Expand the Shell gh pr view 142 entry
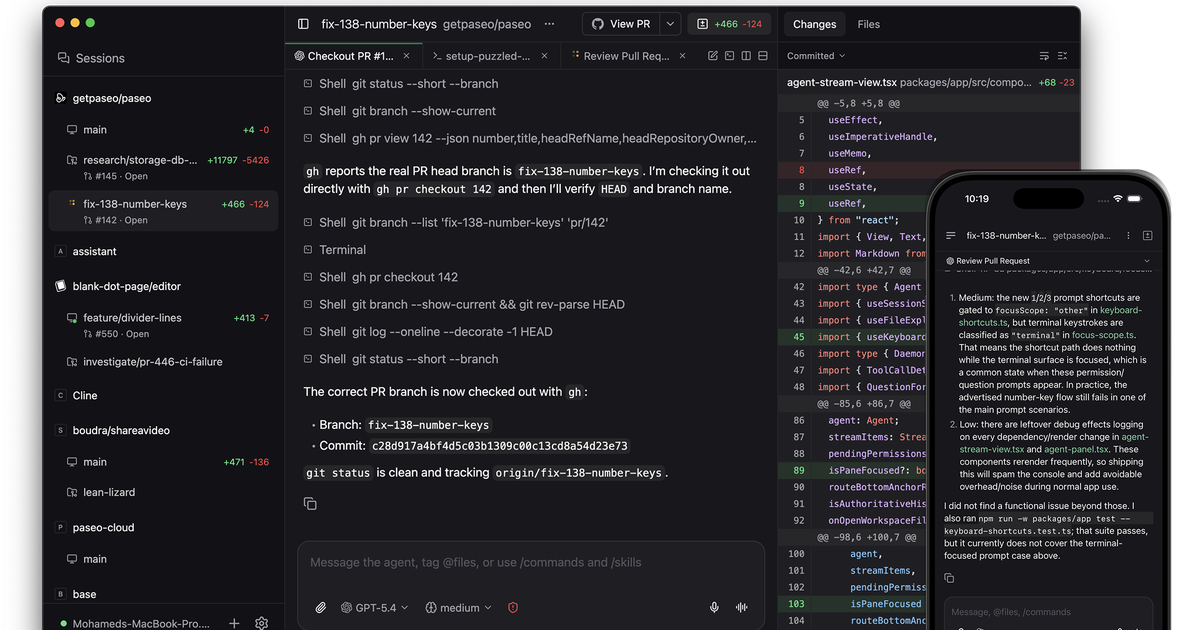The image size is (1200, 630). (530, 139)
